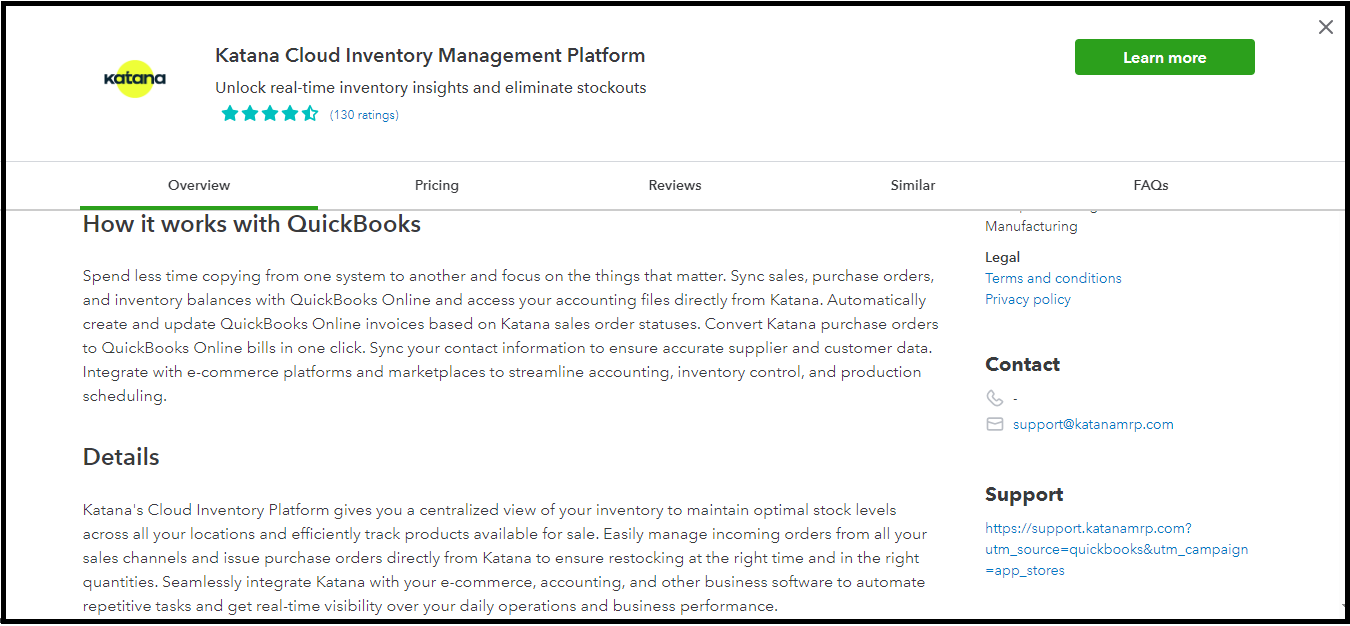This screenshot has height=626, width=1350.
Task: Click the How it works with QuickBooks heading
Action: (252, 224)
